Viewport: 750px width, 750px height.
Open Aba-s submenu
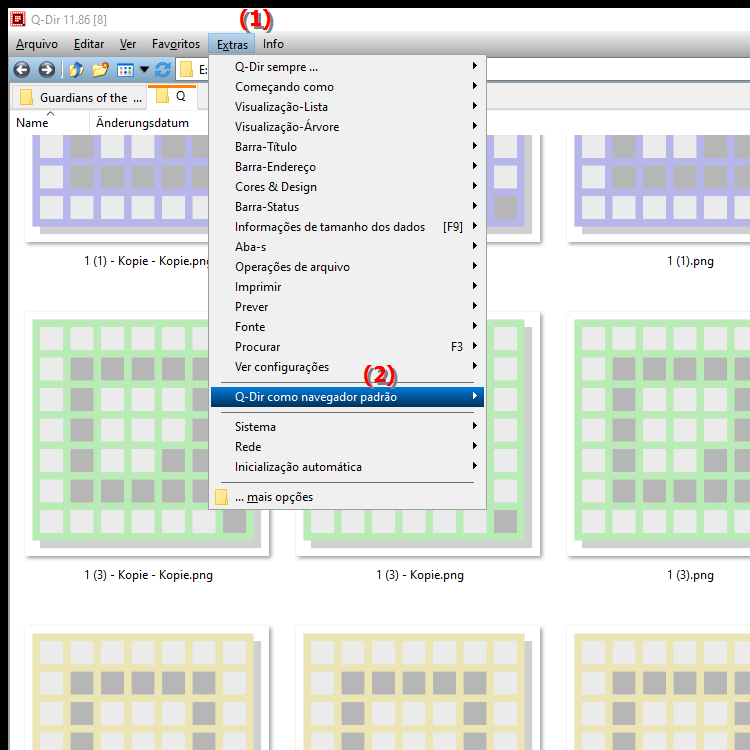(x=347, y=247)
